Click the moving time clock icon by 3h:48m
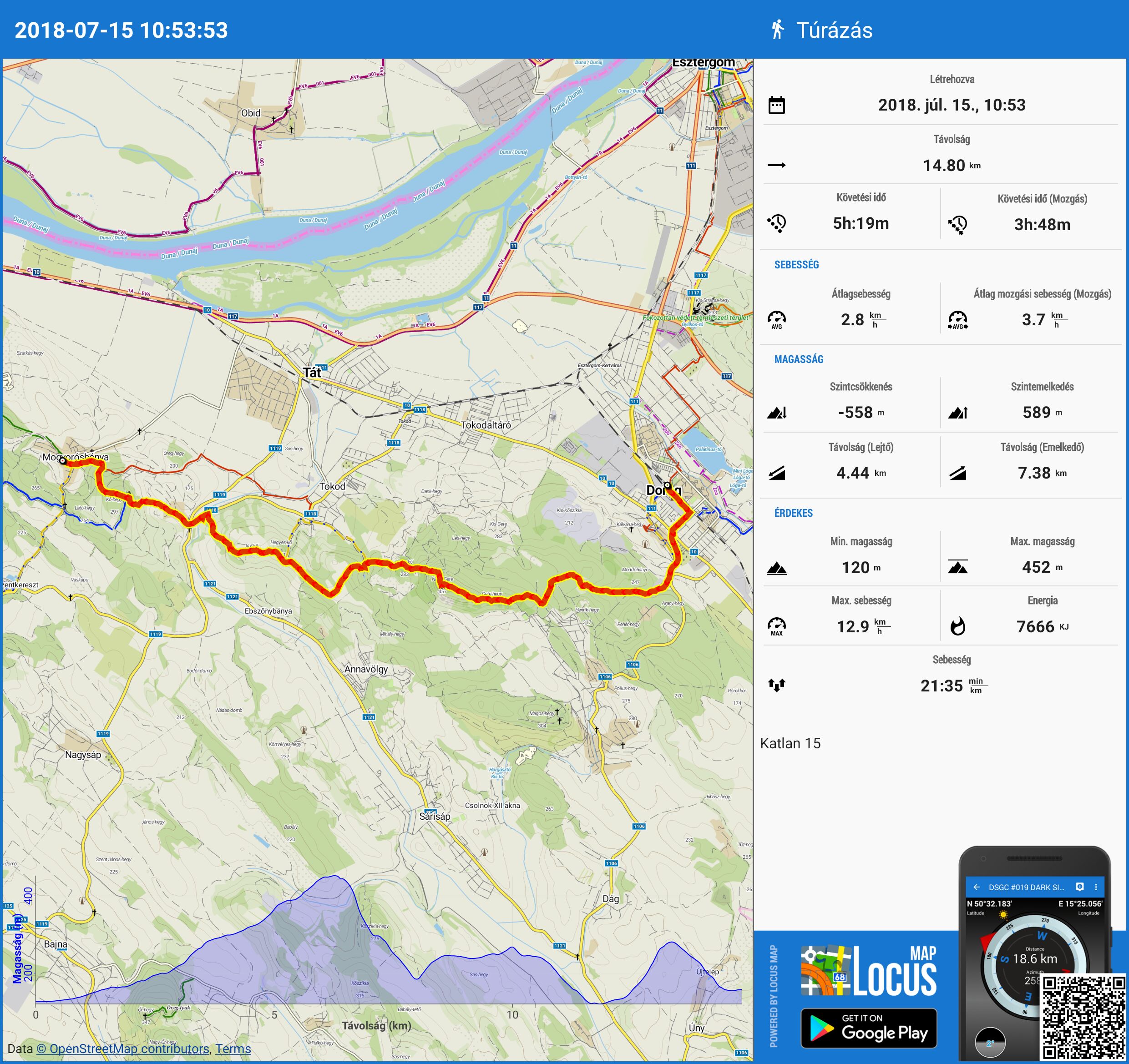The height and width of the screenshot is (1064, 1129). [957, 225]
